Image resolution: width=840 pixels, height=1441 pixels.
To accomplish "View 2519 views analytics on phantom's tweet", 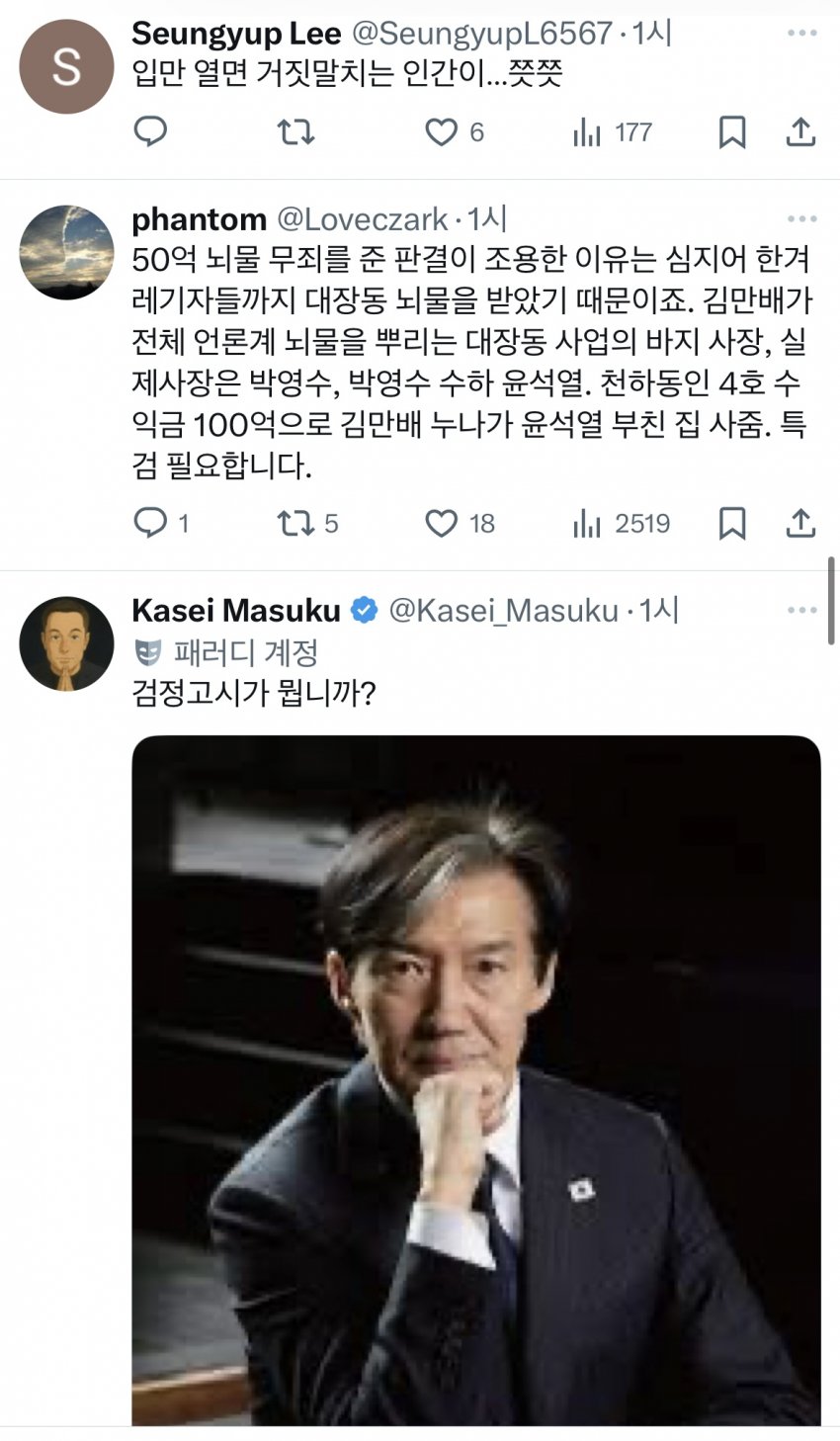I will [x=587, y=523].
